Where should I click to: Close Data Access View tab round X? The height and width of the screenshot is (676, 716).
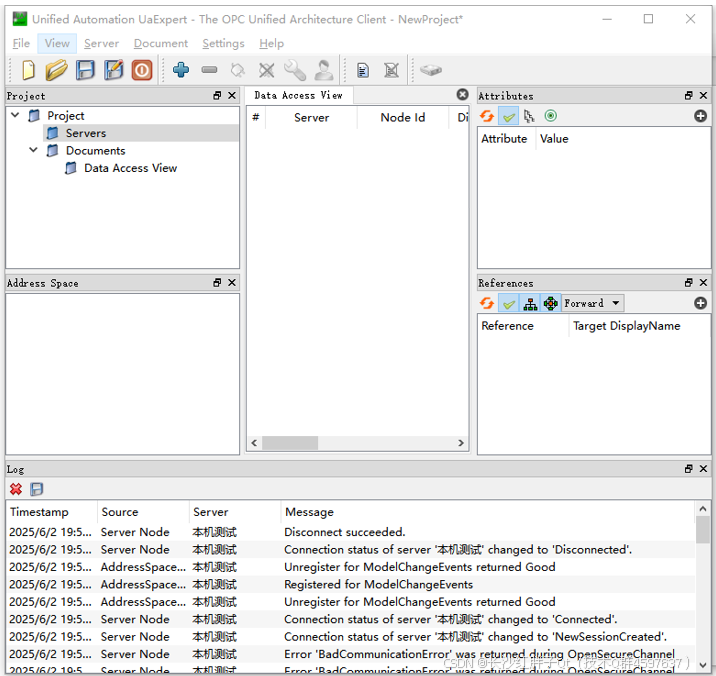463,95
